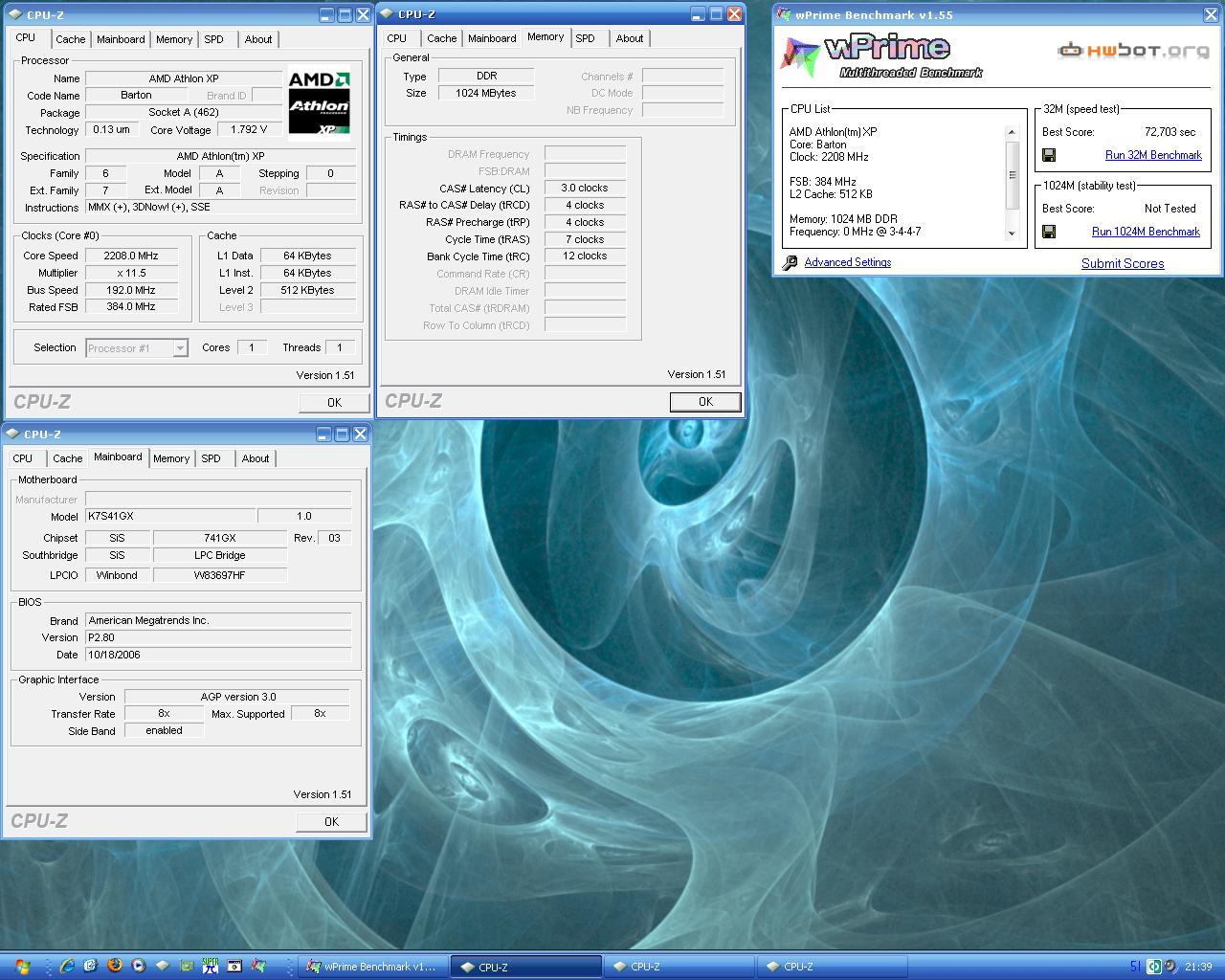
Task: Launch Firefox from the quick launch bar
Action: 115,966
